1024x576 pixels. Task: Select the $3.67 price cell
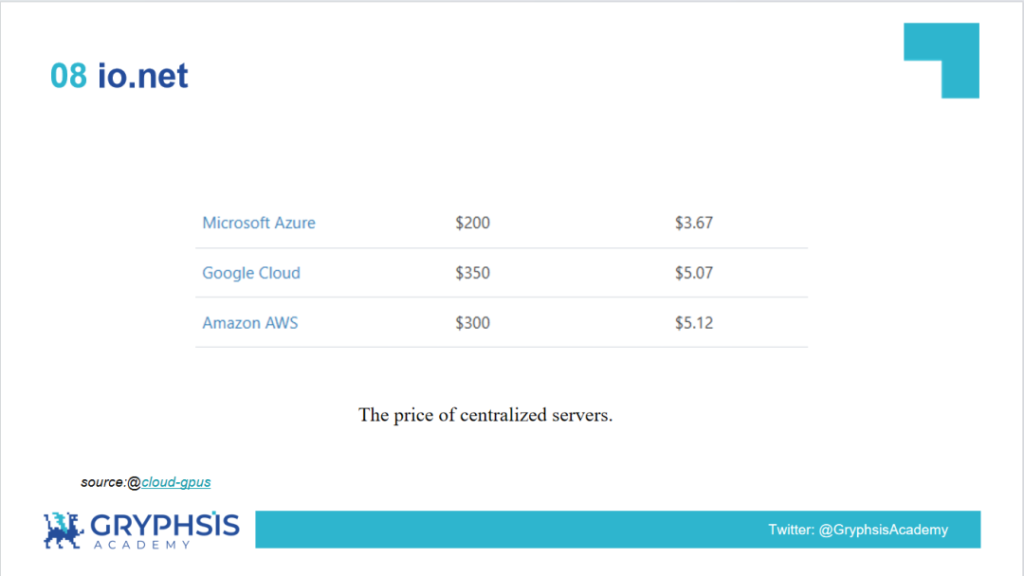693,223
